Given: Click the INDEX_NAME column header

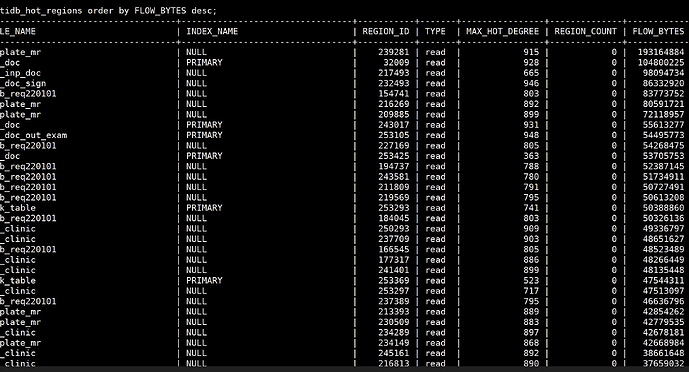Looking at the screenshot, I should pos(212,32).
